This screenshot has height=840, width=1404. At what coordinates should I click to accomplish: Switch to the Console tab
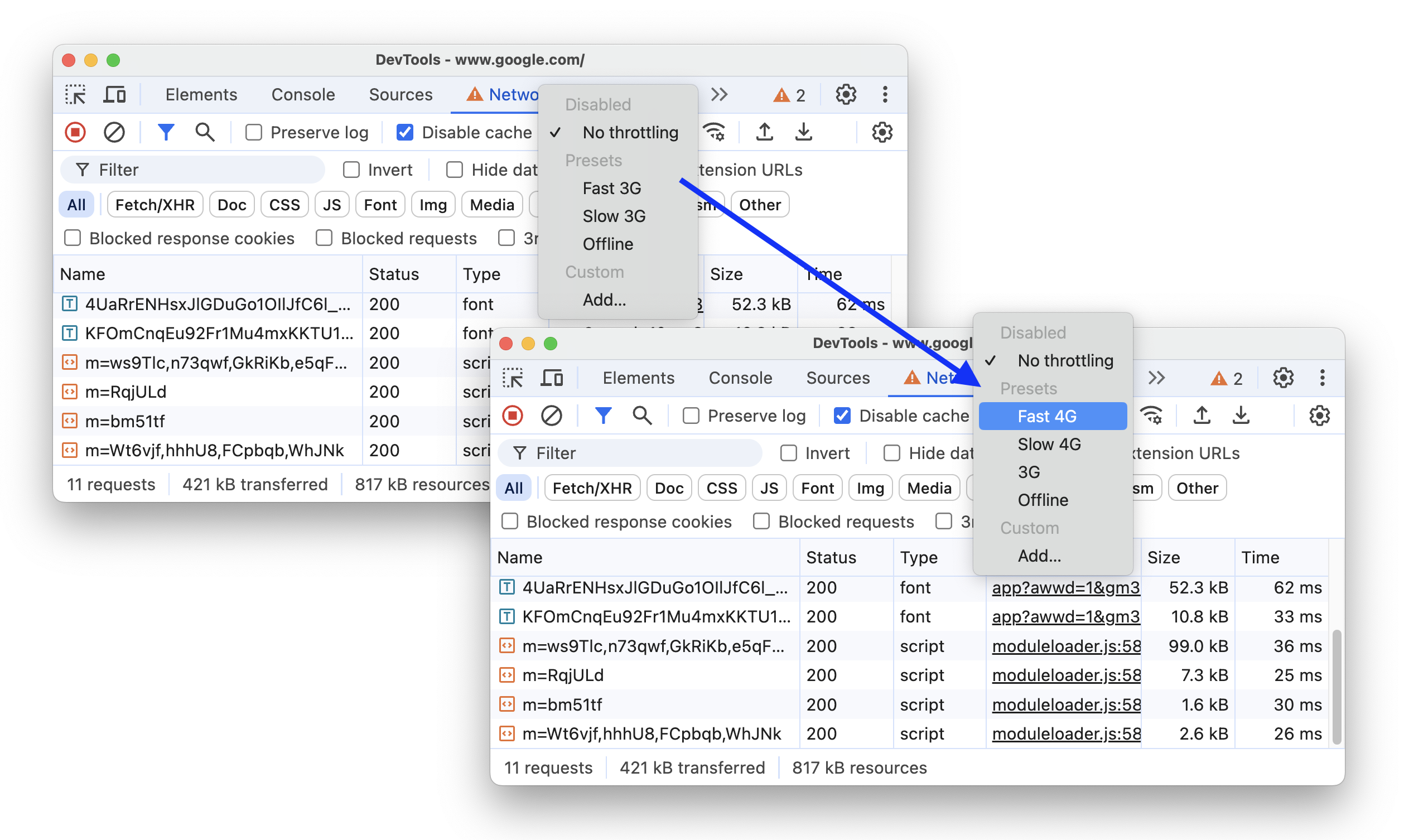coord(741,378)
